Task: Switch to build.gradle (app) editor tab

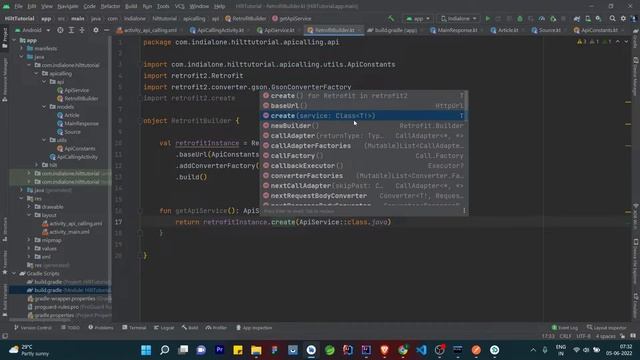Action: [393, 30]
